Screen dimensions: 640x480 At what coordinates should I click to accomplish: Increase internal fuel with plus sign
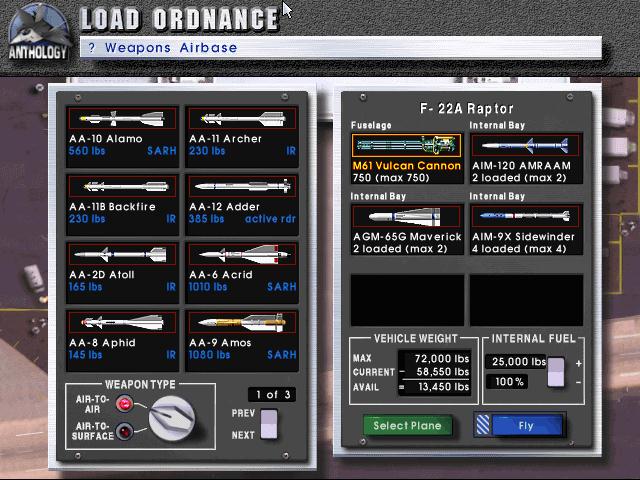pos(578,363)
